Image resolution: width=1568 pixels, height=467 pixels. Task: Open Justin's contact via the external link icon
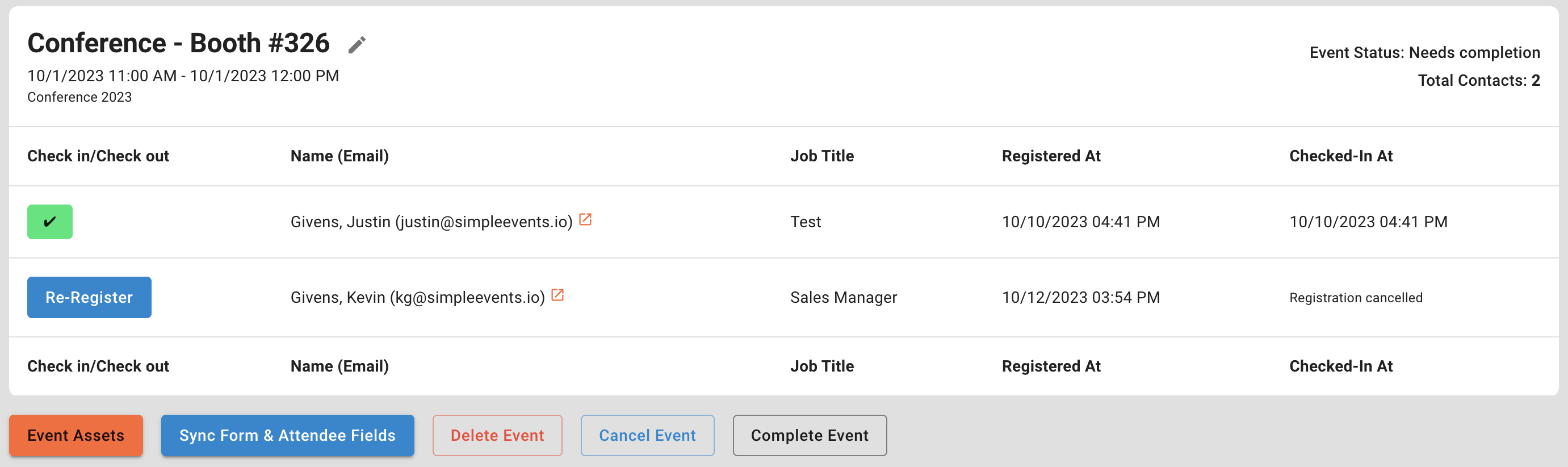pos(585,220)
